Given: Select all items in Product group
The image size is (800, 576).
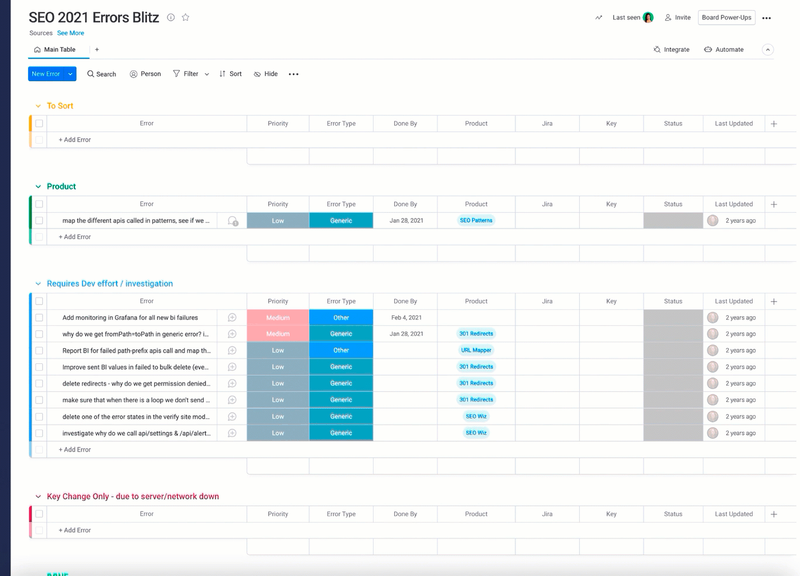Looking at the screenshot, I should coord(39,204).
